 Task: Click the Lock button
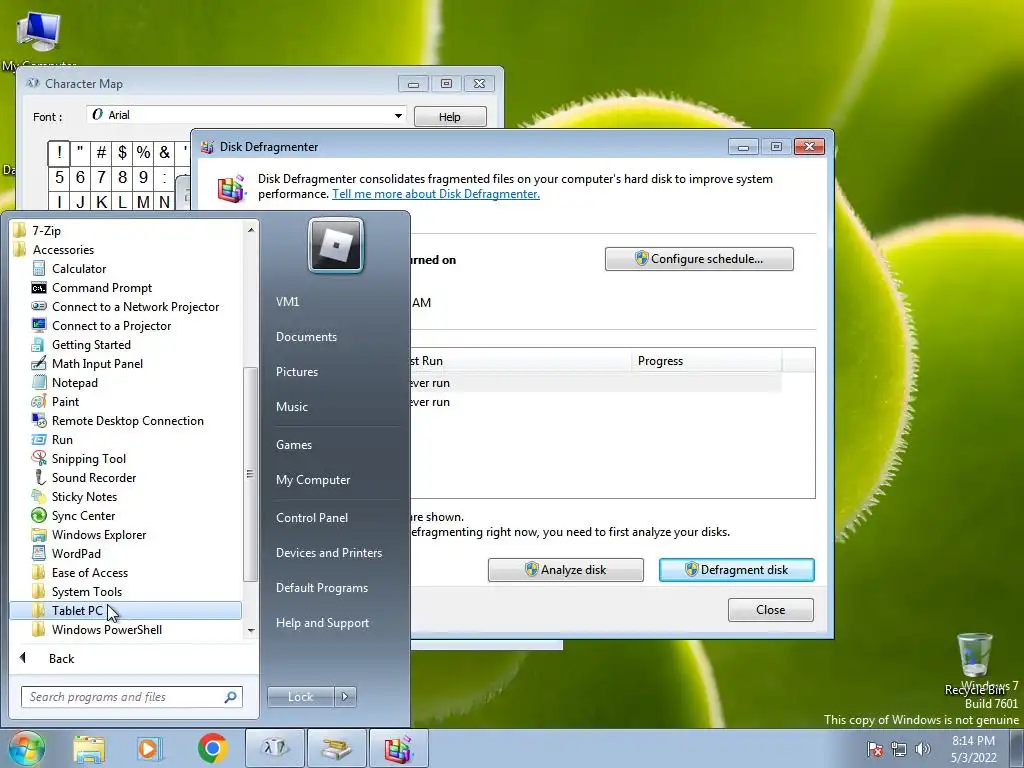(x=300, y=697)
